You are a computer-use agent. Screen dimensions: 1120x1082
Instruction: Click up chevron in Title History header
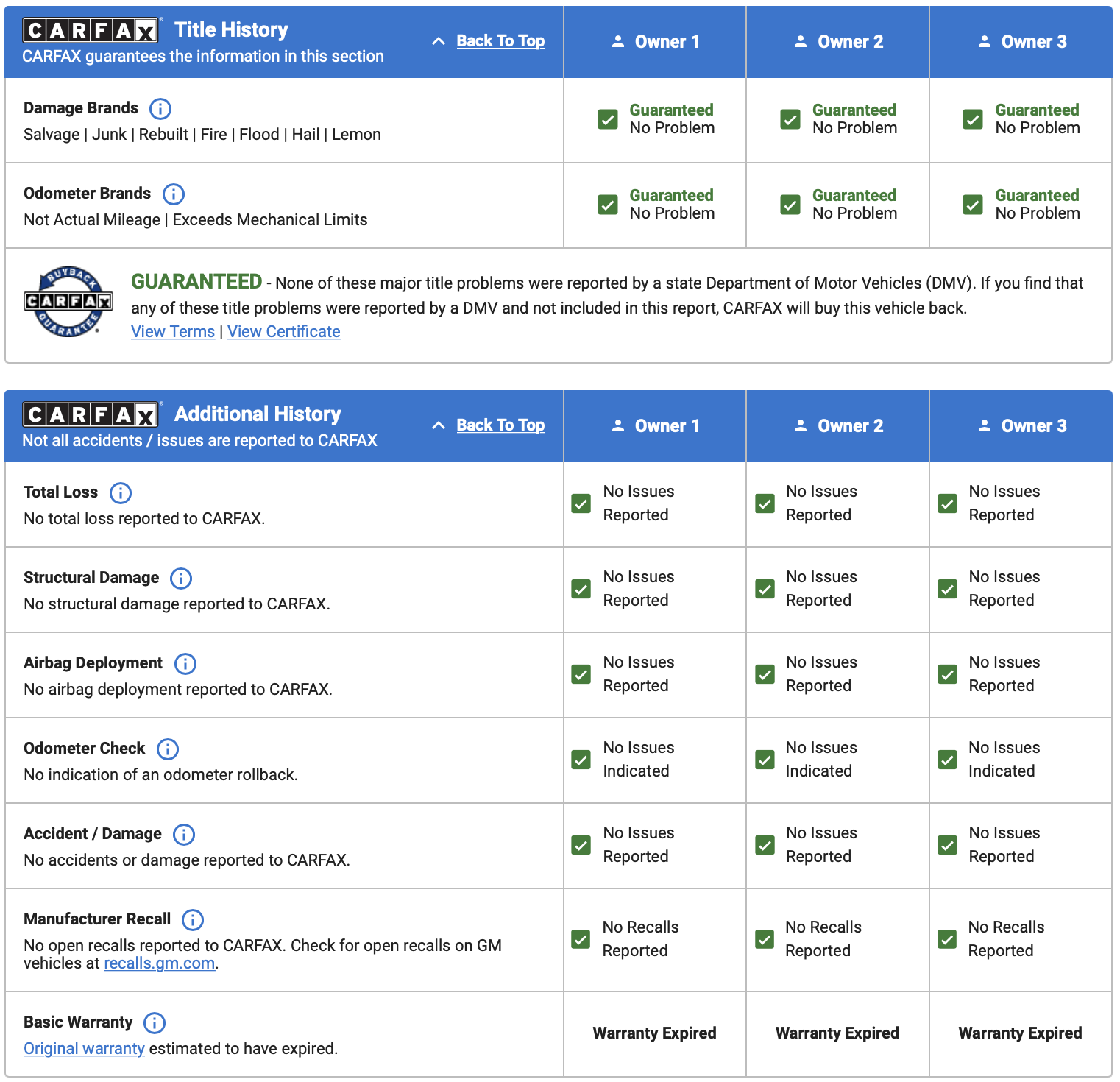click(x=439, y=41)
